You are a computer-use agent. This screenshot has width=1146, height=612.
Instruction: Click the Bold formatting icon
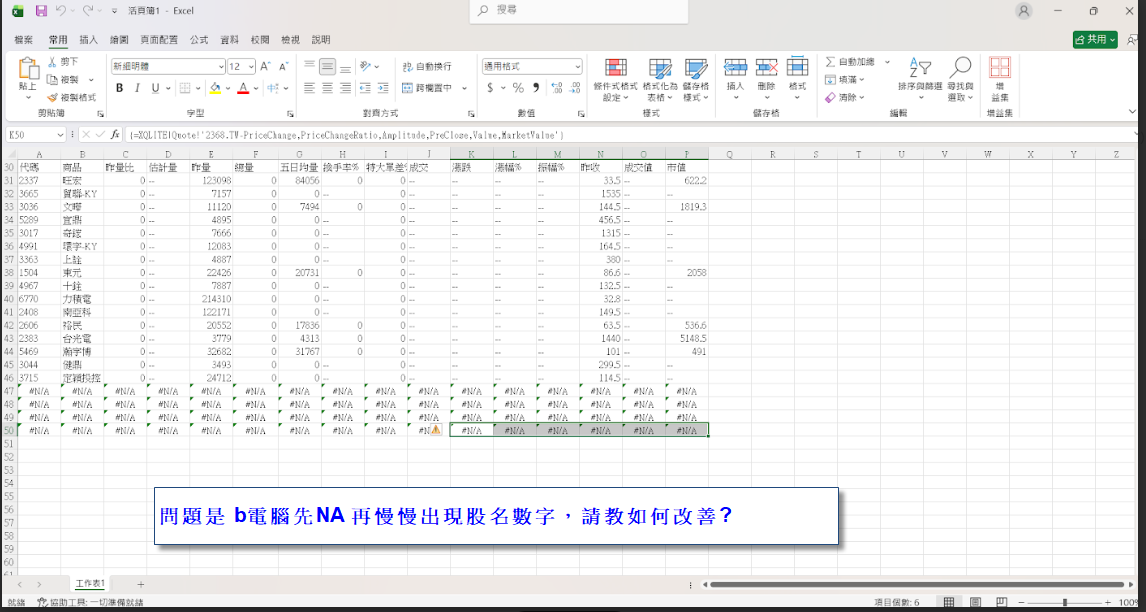(x=120, y=88)
